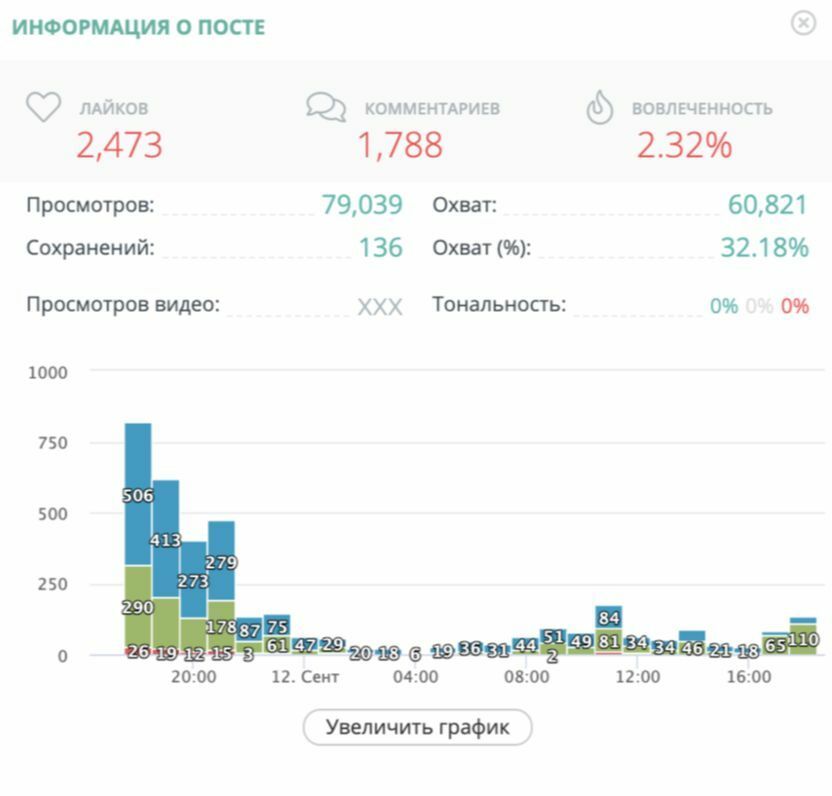
Task: Click the green positive tonality 0%
Action: (724, 306)
